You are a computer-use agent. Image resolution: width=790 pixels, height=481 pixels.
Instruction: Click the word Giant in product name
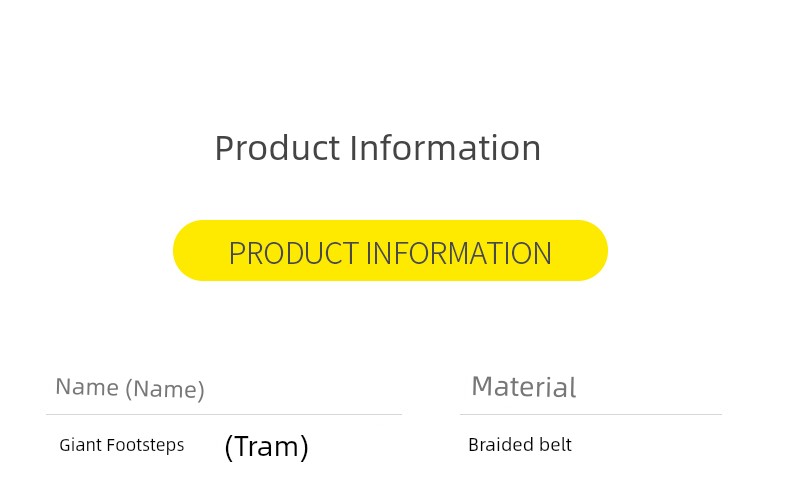[x=80, y=445]
